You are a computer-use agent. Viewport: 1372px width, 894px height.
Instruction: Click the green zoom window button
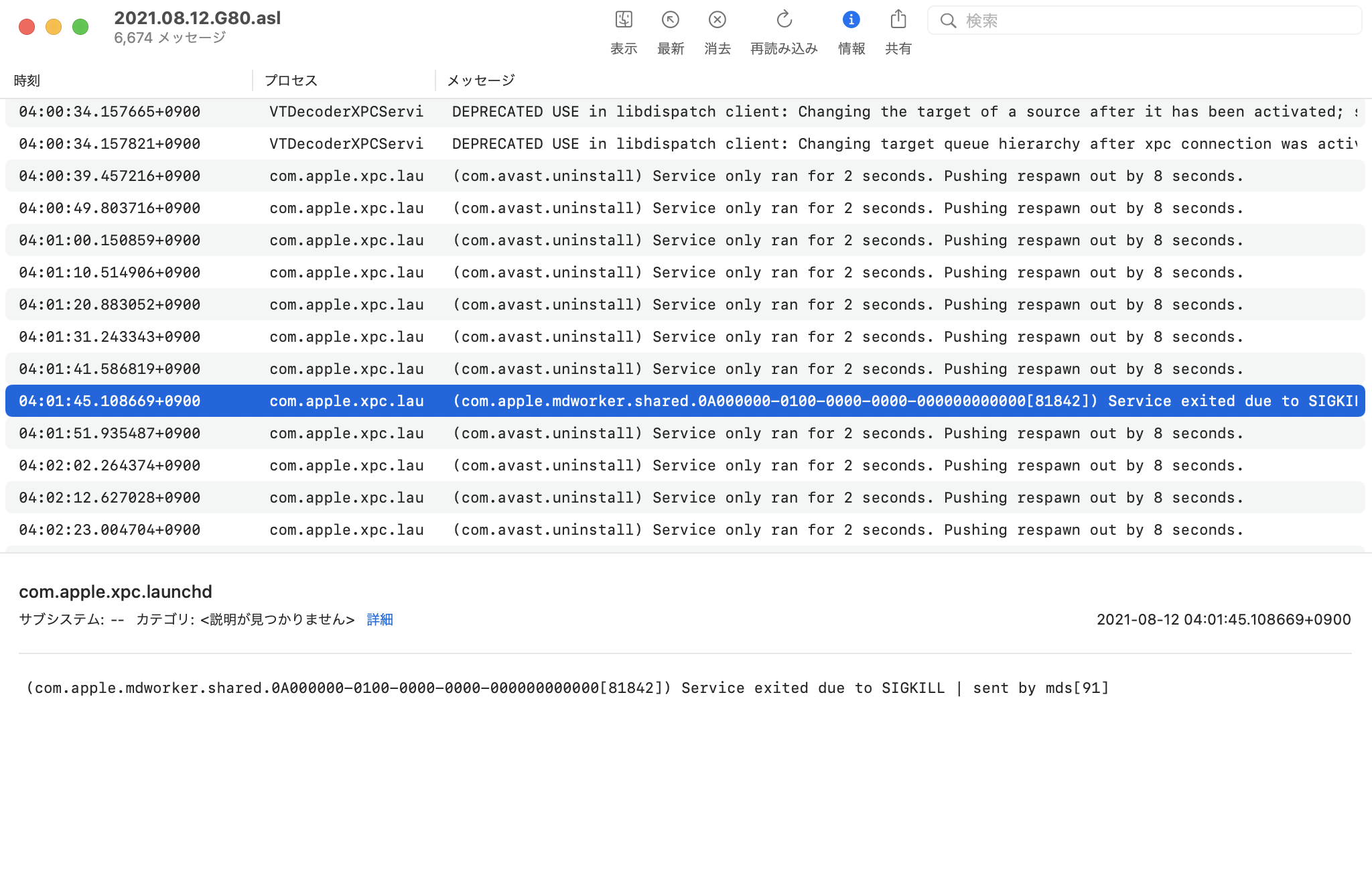[80, 27]
